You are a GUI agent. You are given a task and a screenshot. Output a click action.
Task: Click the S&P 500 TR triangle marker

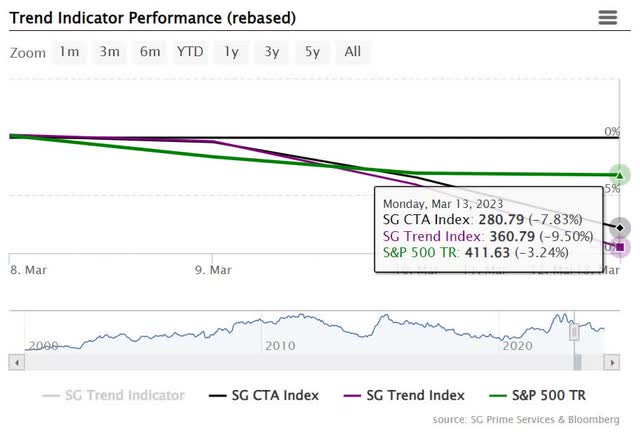pyautogui.click(x=619, y=175)
